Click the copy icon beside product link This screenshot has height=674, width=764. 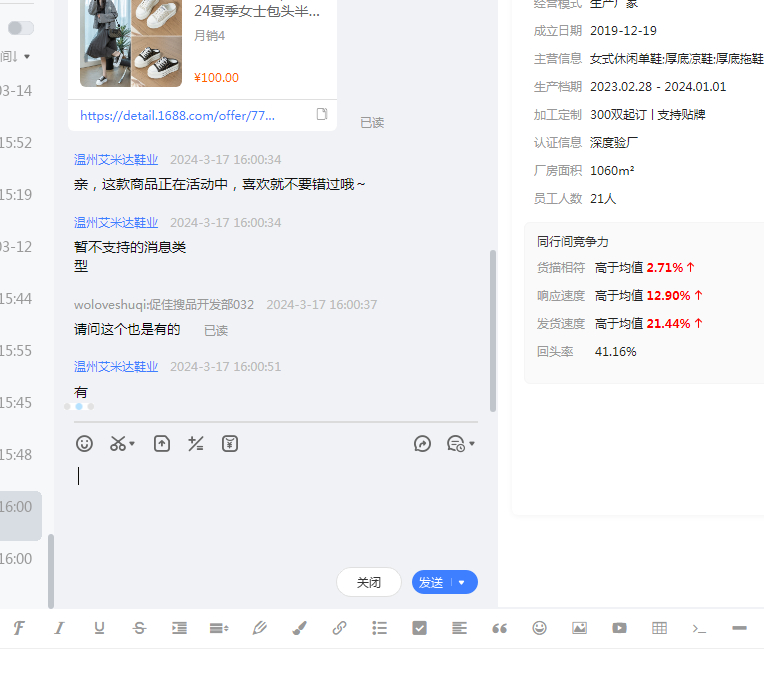[x=322, y=115]
